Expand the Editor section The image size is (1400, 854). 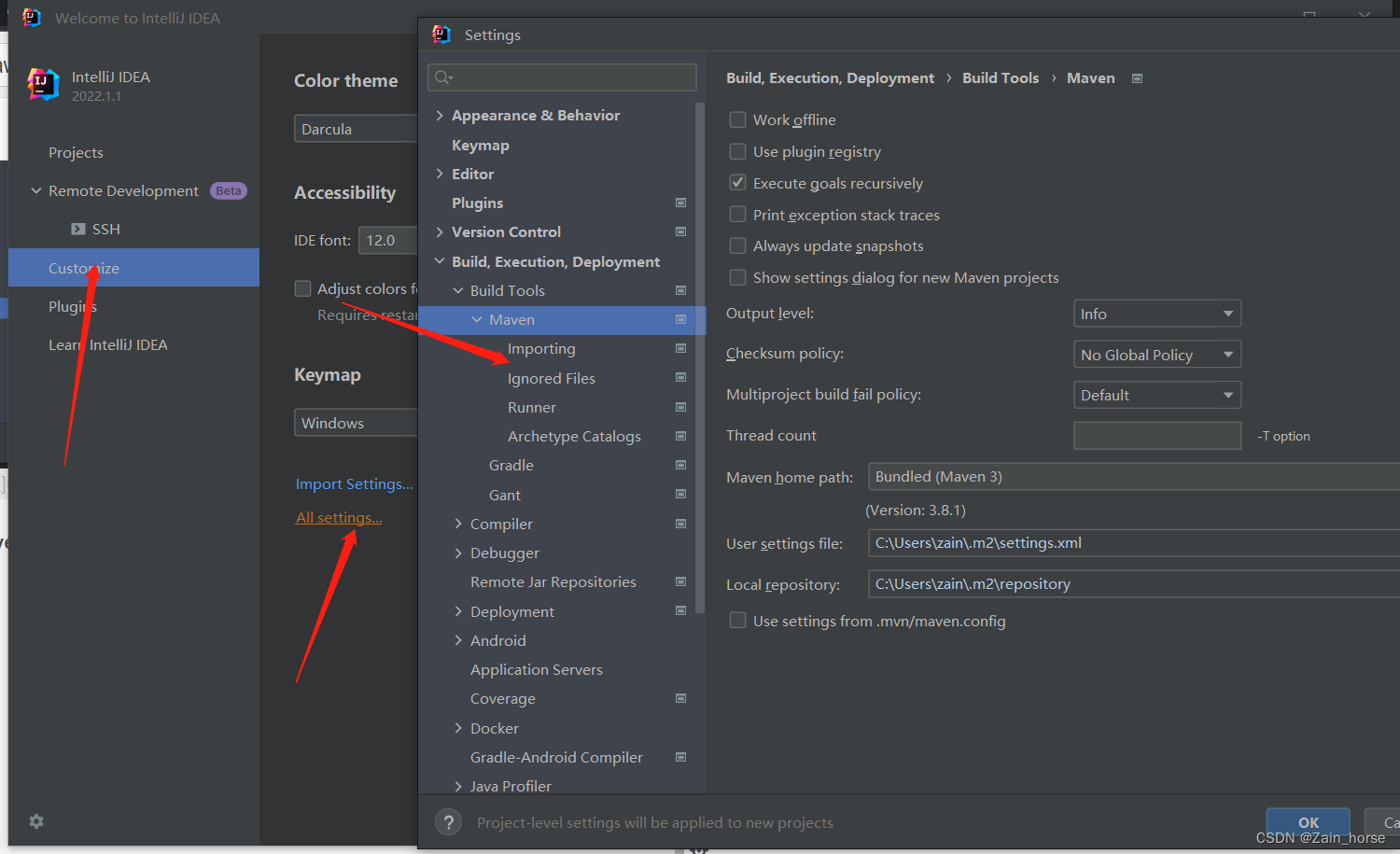click(440, 174)
